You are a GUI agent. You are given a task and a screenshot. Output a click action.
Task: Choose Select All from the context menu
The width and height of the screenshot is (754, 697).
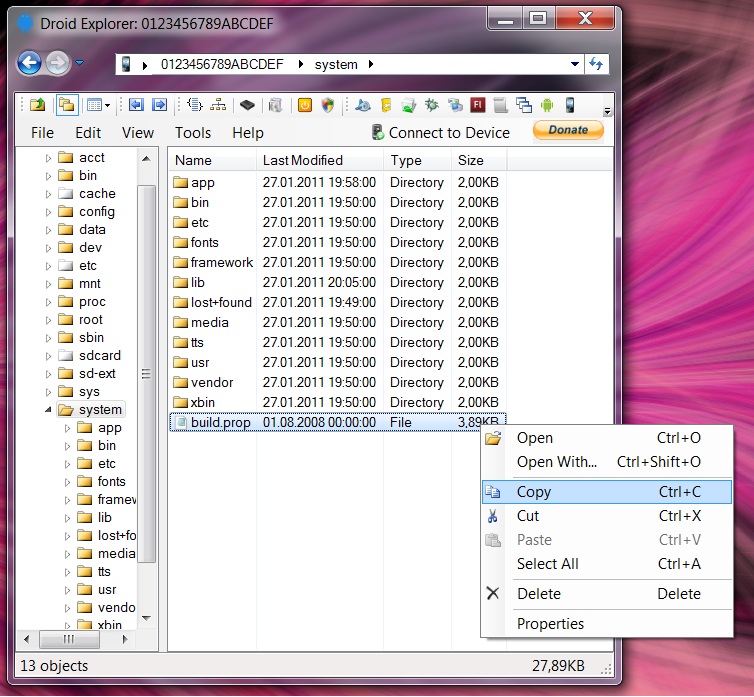607,564
